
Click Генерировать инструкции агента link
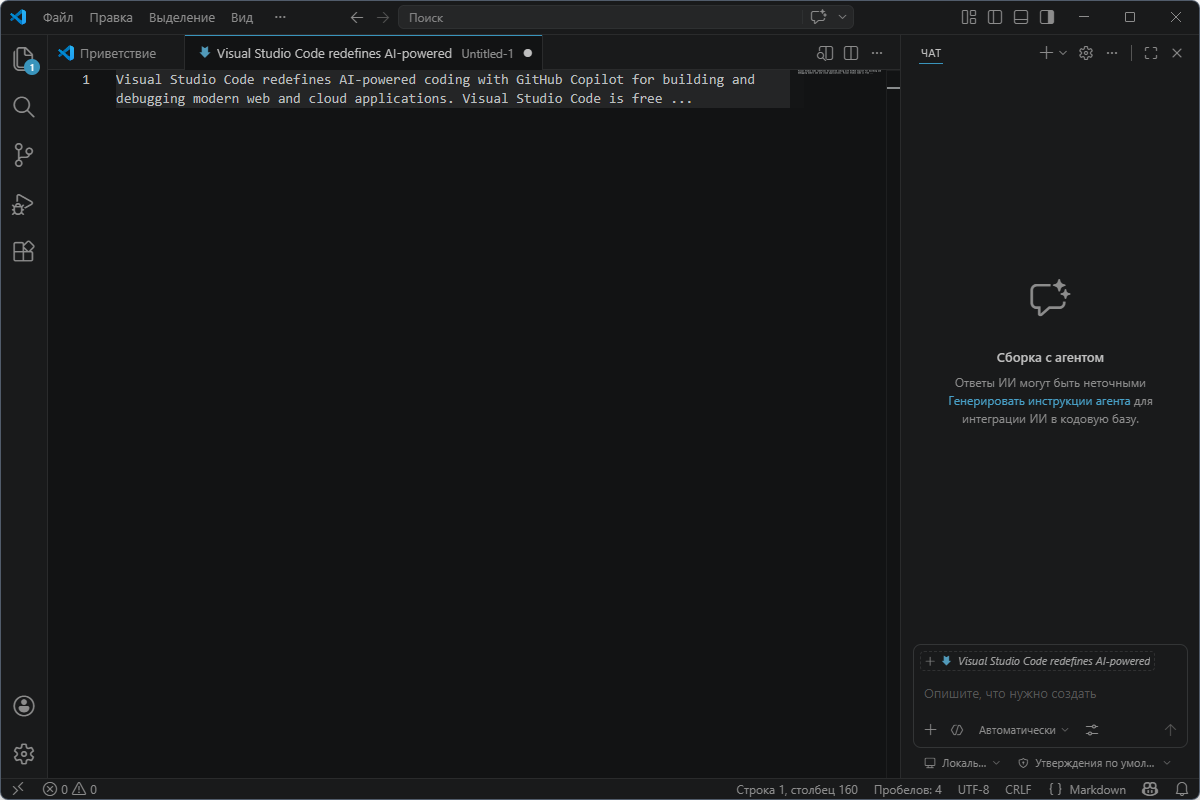click(1039, 401)
